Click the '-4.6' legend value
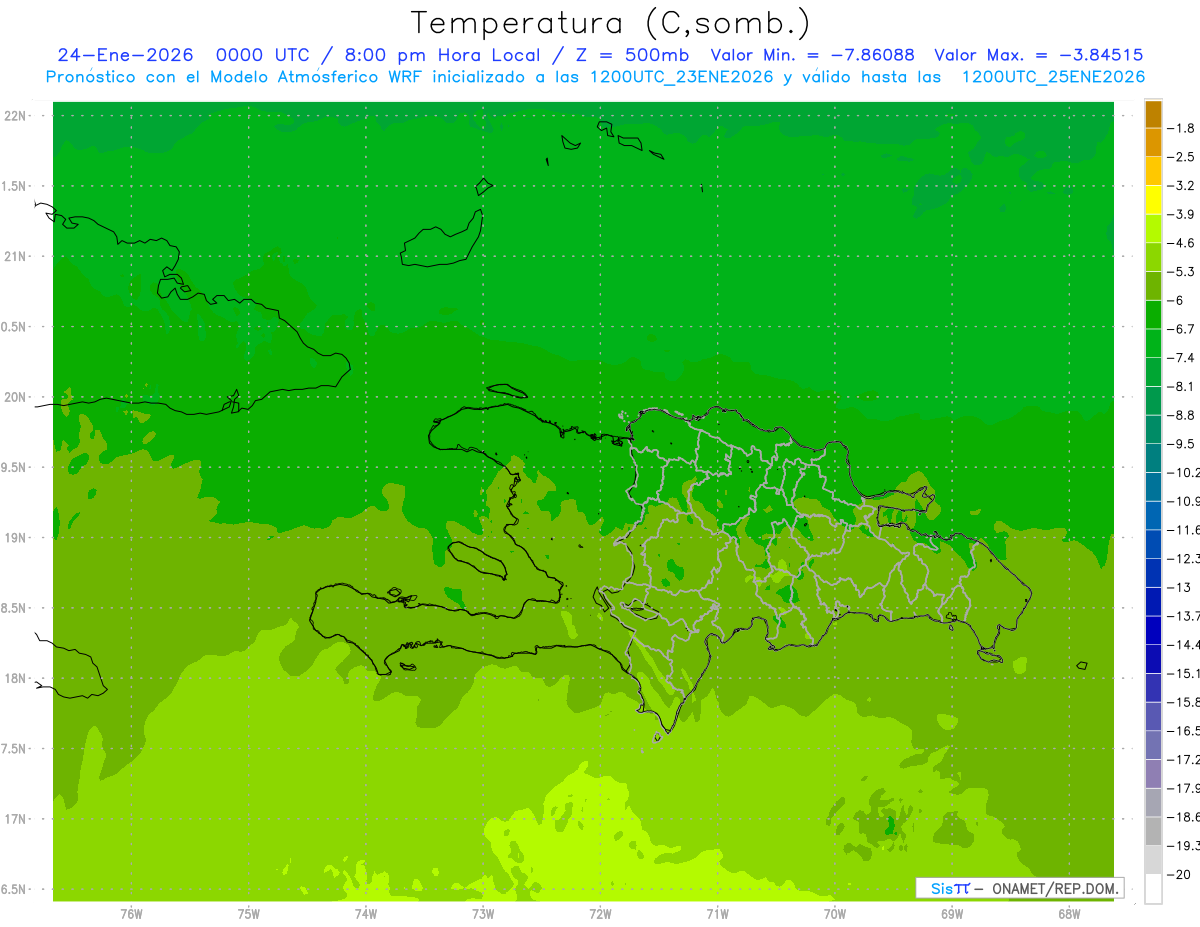 tap(1181, 243)
